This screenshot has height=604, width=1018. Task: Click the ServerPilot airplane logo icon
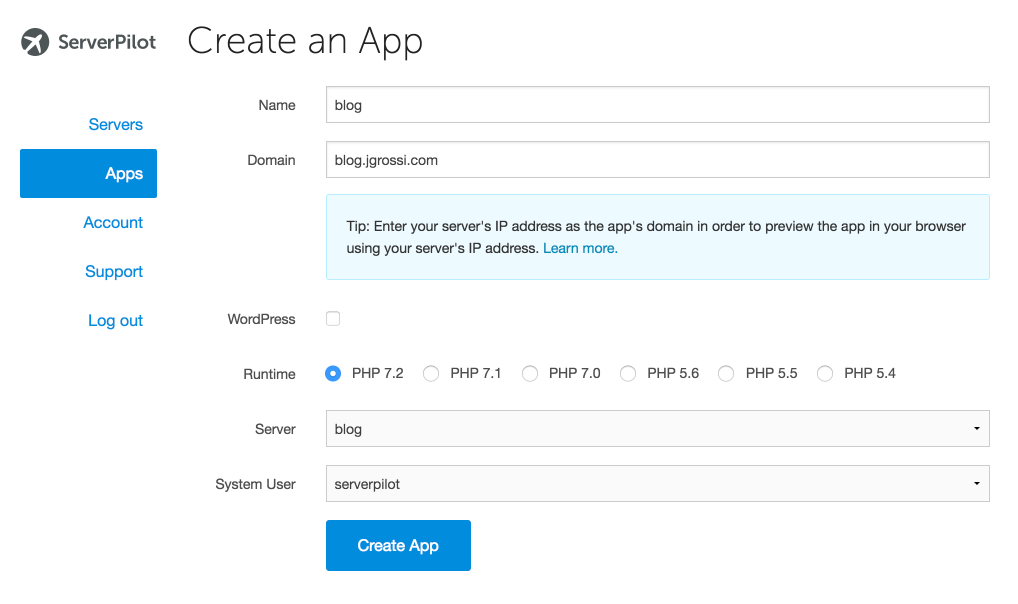35,42
